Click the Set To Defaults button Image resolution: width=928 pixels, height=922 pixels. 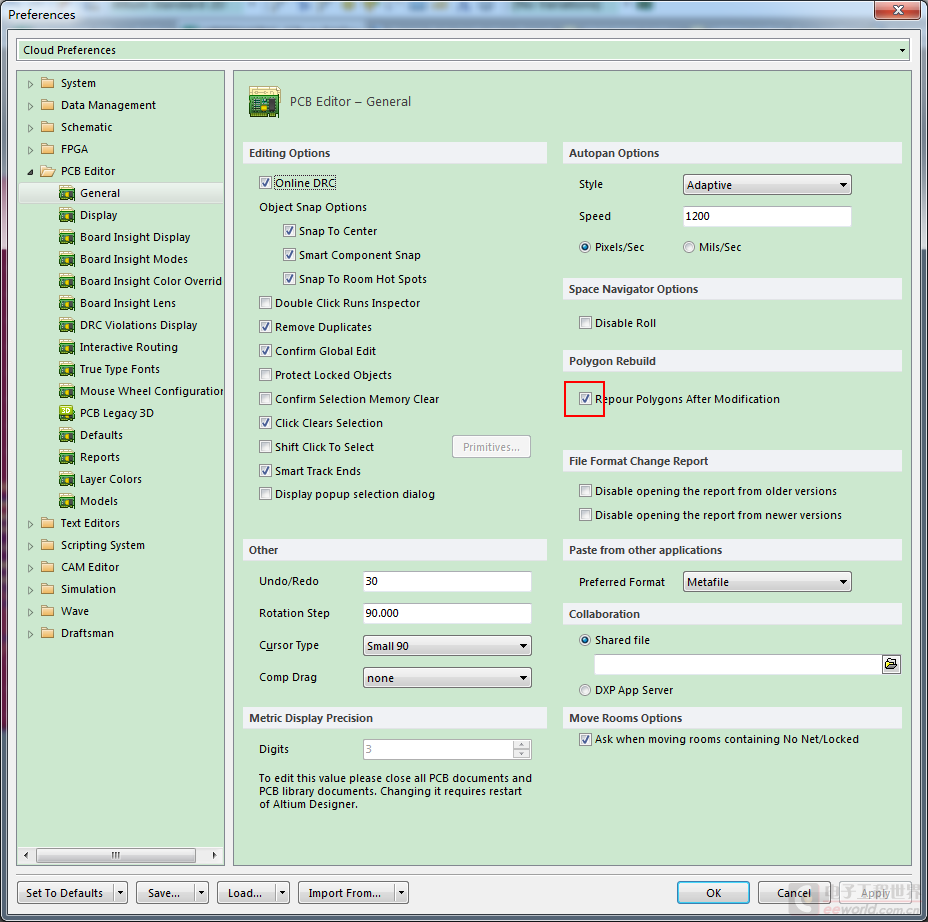click(65, 893)
